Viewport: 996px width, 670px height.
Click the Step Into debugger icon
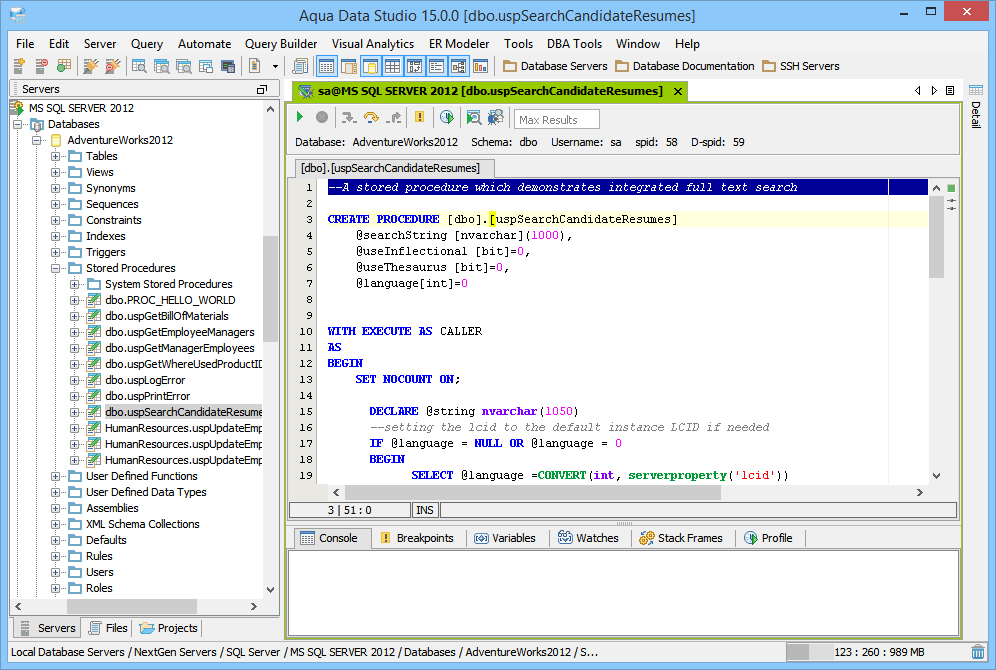348,118
